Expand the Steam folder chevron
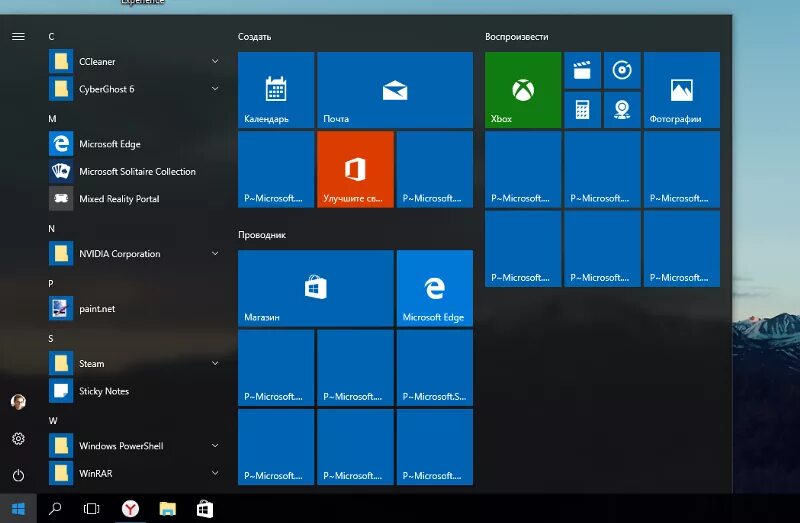800x523 pixels. tap(215, 364)
